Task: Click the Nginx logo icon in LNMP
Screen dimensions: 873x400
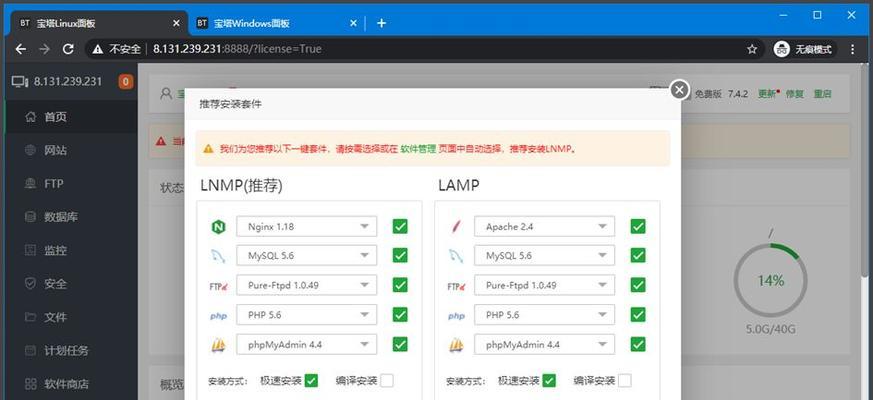Action: 218,227
